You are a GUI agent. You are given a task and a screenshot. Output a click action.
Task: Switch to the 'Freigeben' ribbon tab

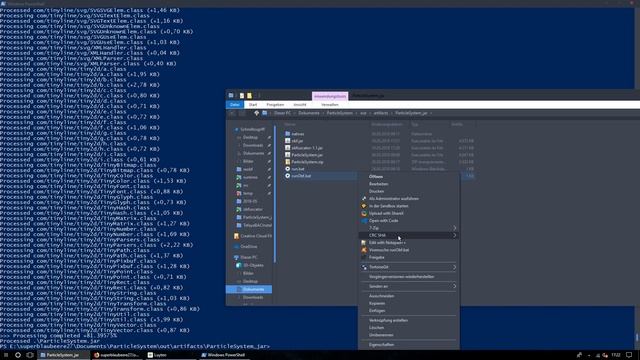(275, 105)
